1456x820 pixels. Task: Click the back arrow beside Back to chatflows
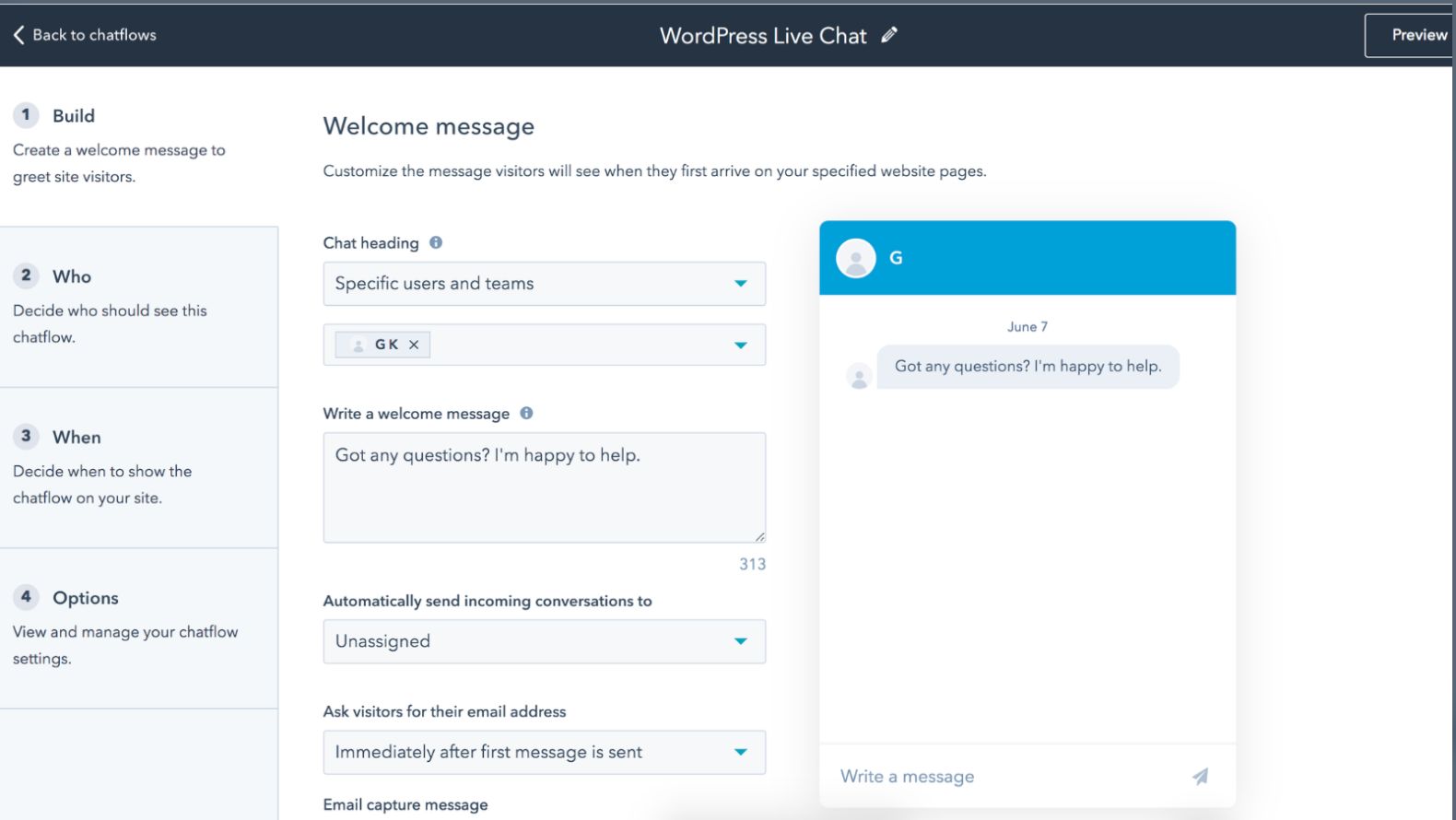(17, 34)
